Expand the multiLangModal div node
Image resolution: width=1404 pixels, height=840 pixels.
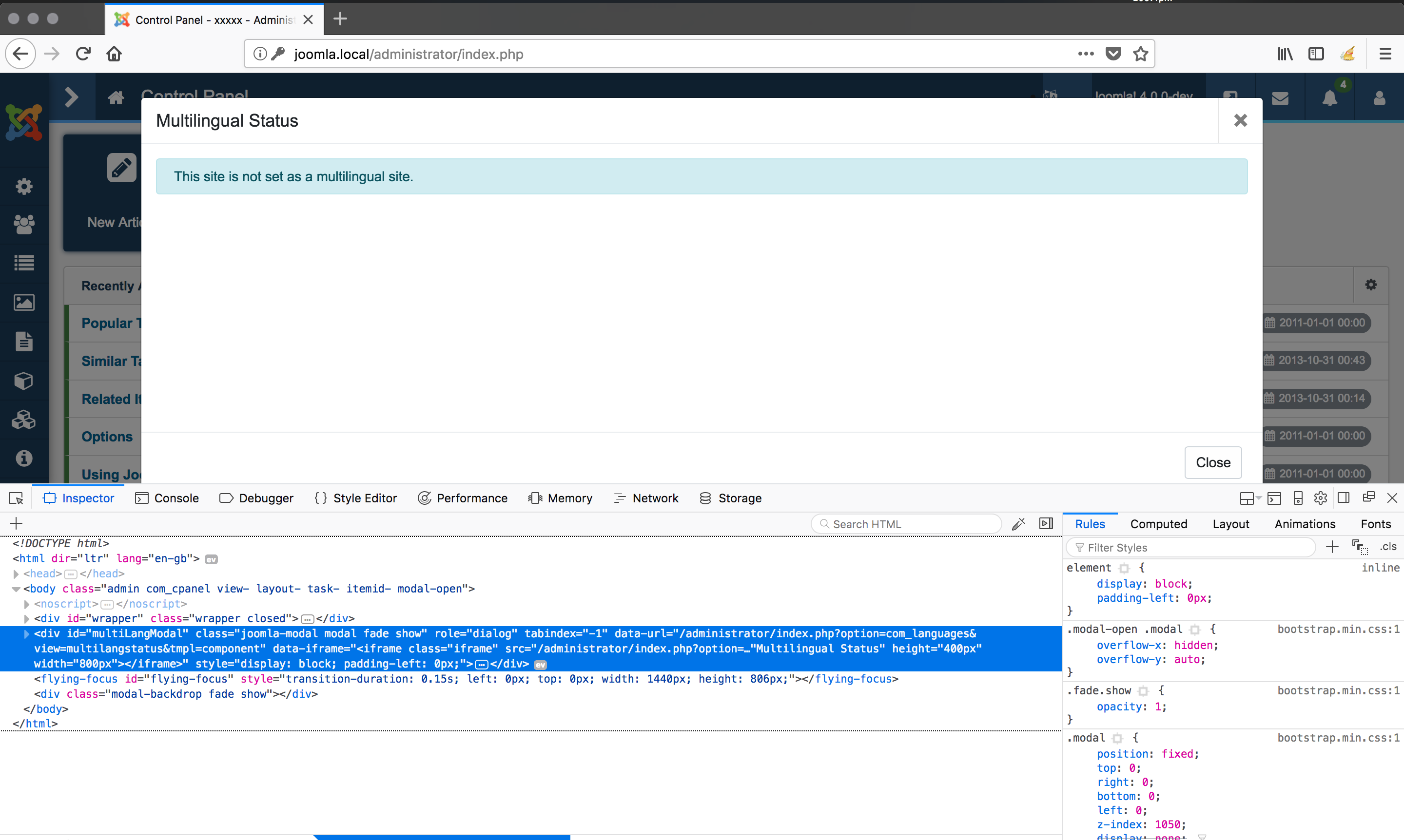(x=26, y=634)
